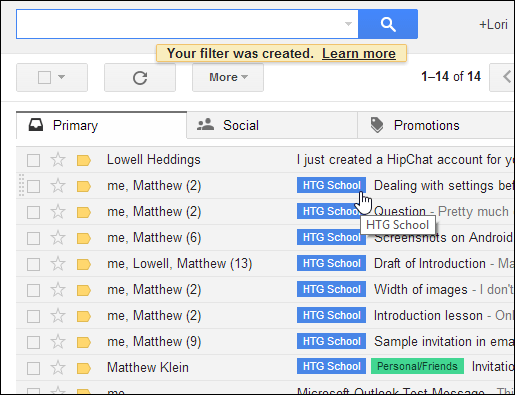Screen dimensions: 515x395
Task: Toggle importance marker on Draft of Introduction email
Action: tap(83, 264)
